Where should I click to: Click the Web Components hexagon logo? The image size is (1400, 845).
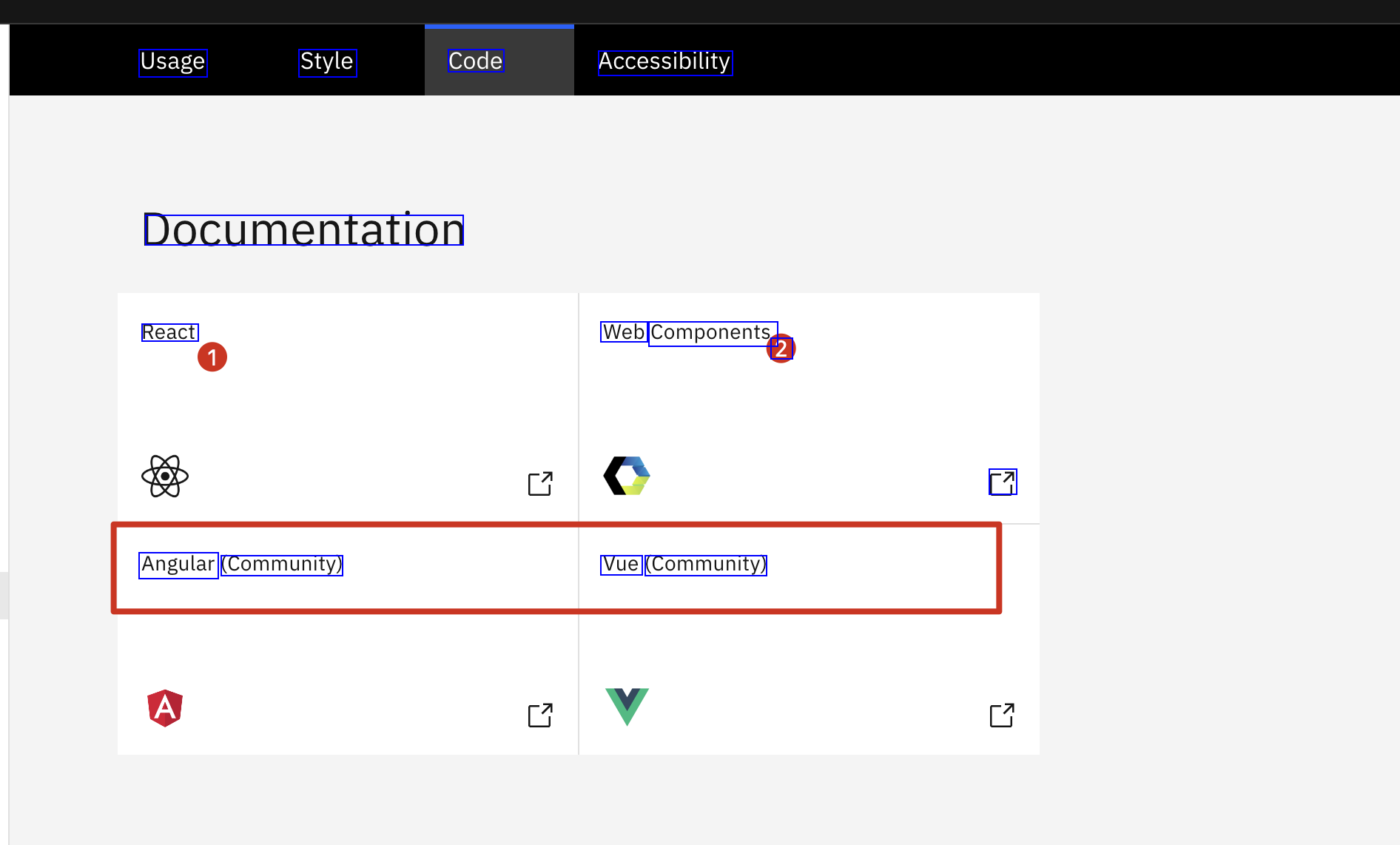tap(627, 476)
